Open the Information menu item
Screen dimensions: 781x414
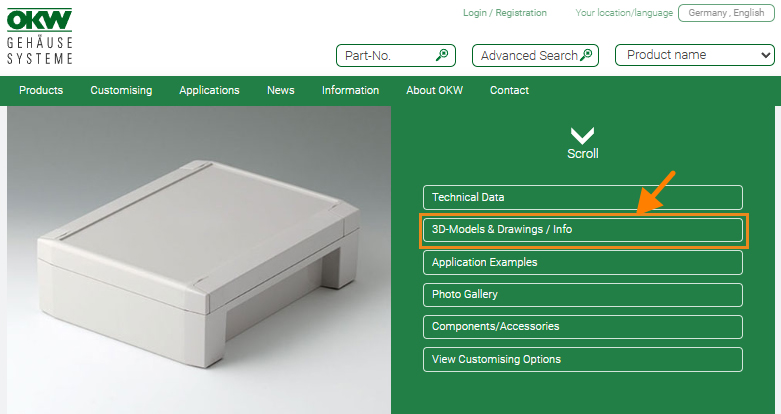click(x=350, y=90)
